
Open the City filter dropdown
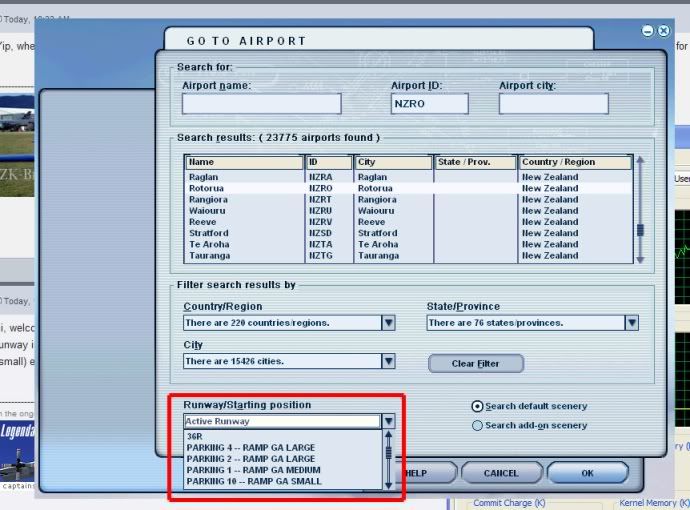[388, 361]
